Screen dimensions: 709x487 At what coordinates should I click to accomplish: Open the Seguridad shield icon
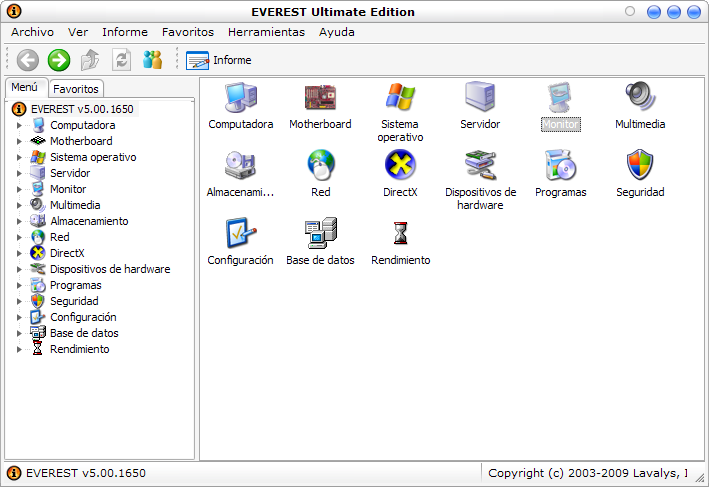pyautogui.click(x=640, y=165)
